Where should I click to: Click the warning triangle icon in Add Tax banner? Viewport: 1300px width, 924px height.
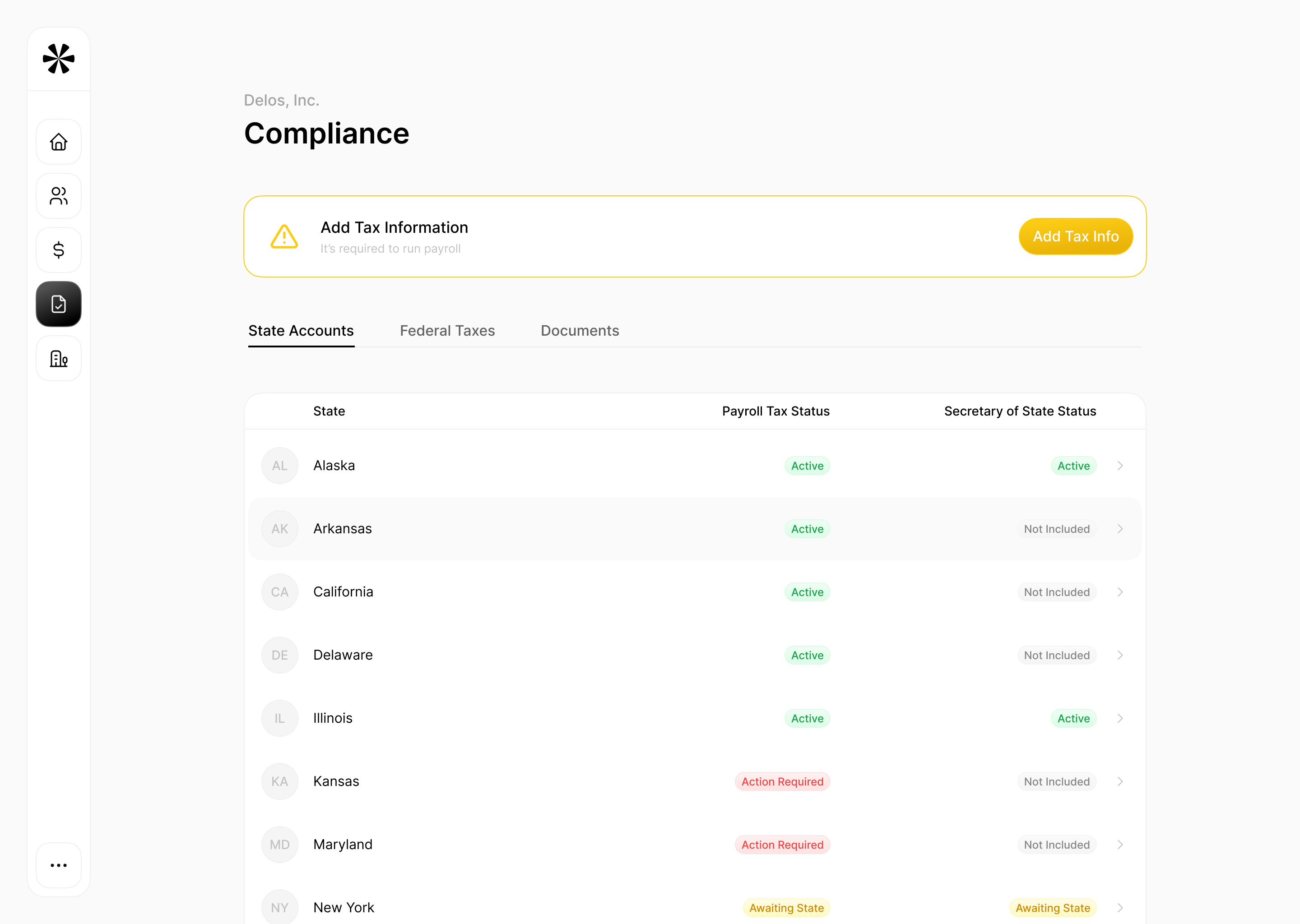tap(284, 237)
